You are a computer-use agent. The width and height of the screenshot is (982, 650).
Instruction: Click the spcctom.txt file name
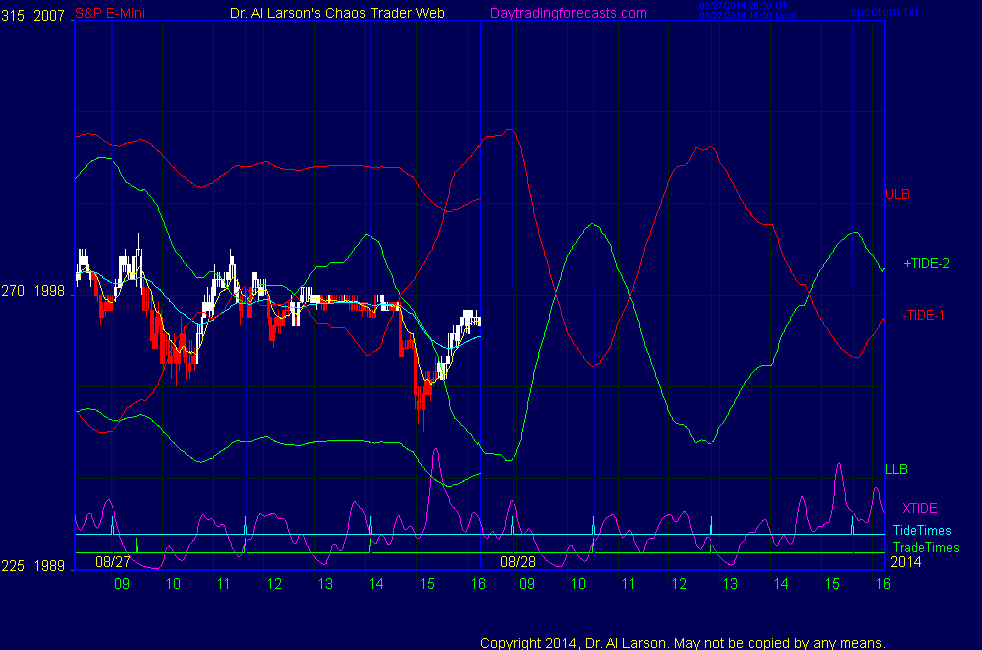[x=884, y=12]
